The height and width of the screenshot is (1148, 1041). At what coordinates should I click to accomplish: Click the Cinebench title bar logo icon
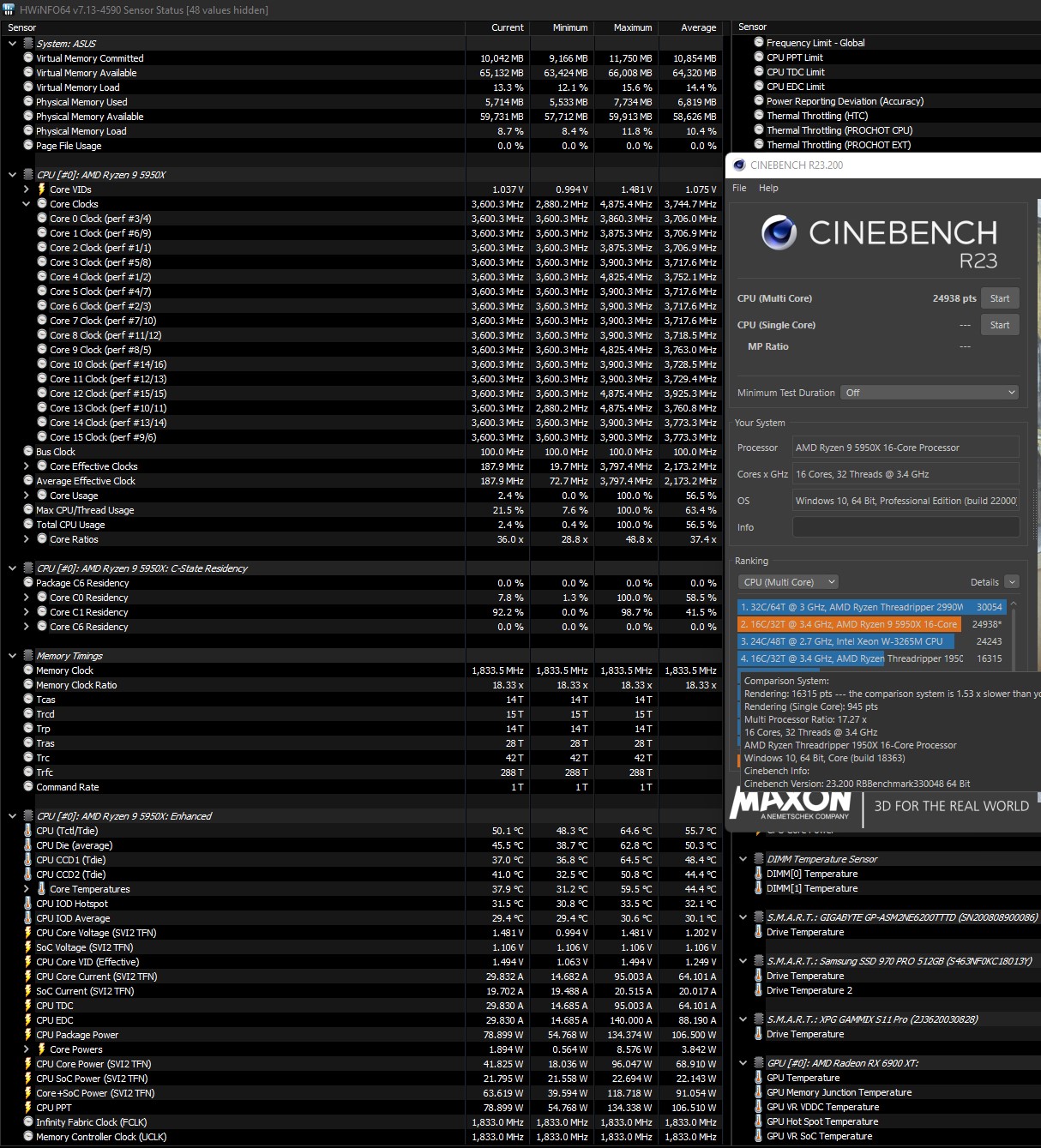(738, 165)
